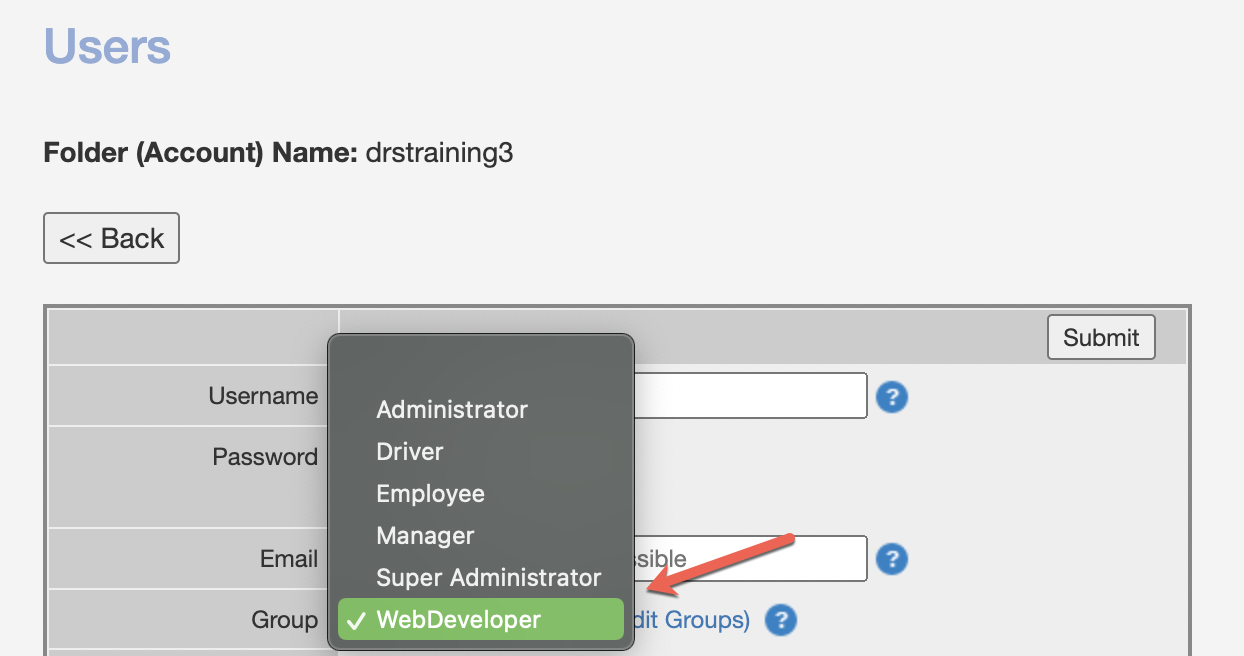Screen dimensions: 1244x656
Task: Select the blank option above Administrator
Action: tap(480, 370)
